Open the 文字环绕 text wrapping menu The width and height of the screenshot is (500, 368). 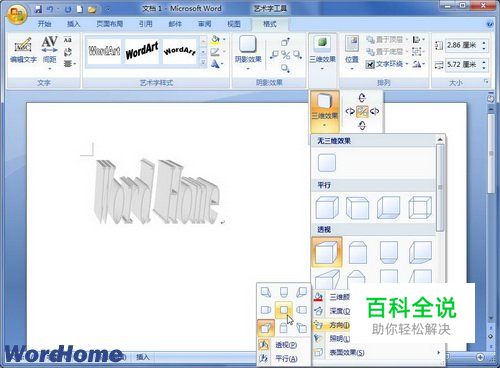(387, 64)
